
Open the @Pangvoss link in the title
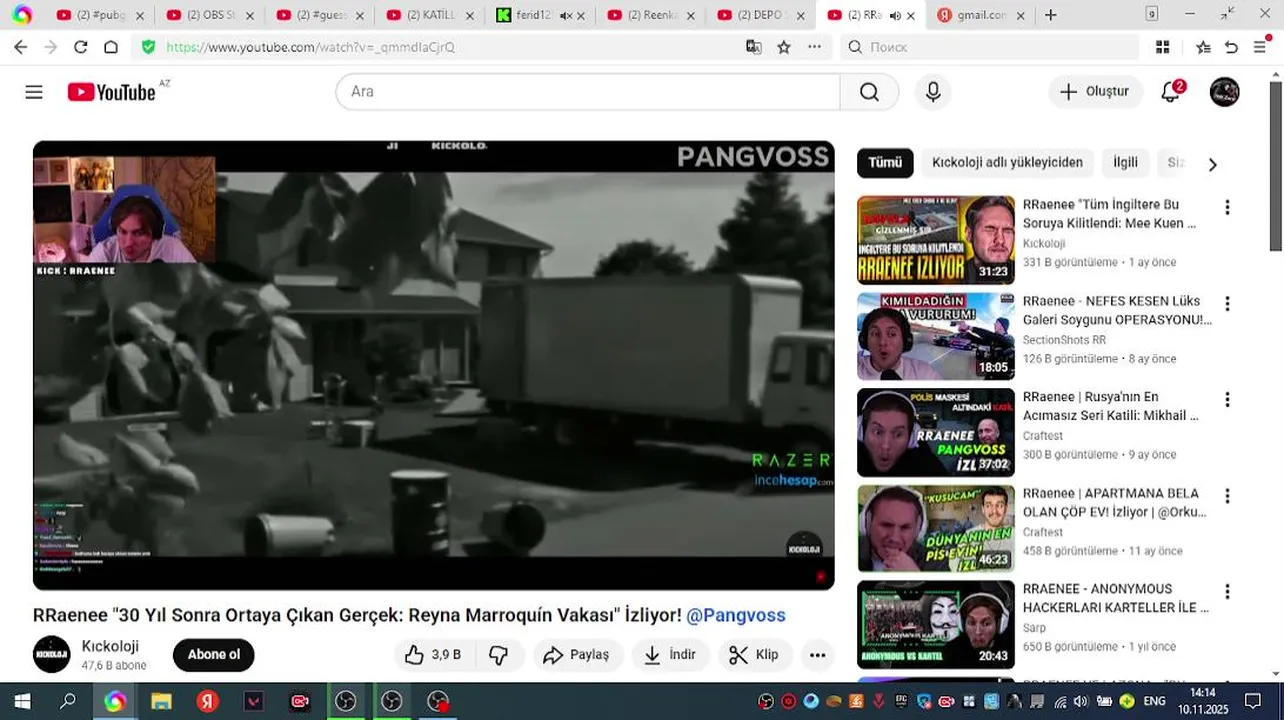click(736, 616)
